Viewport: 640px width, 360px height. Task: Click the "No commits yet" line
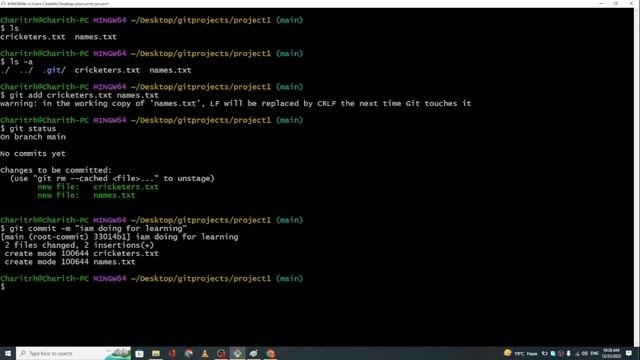[33, 153]
